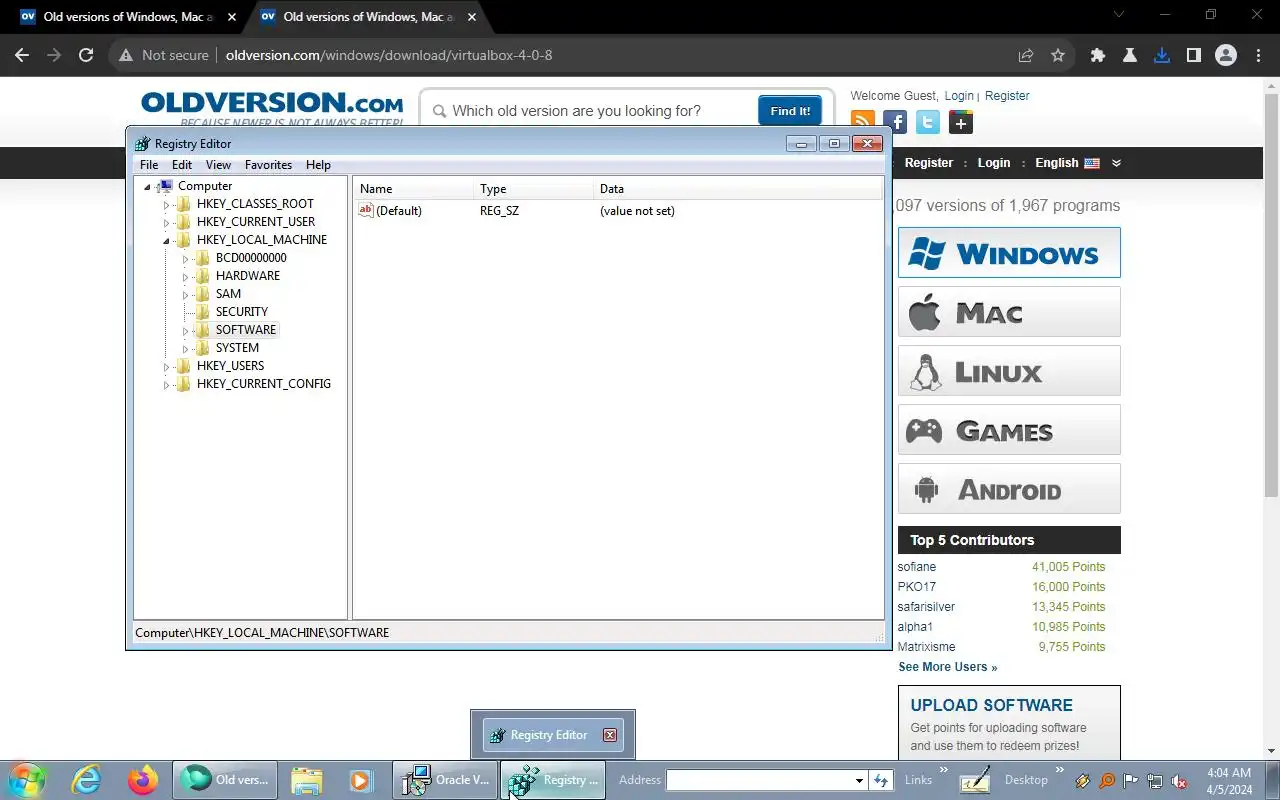Click the Chrome side panel icon
This screenshot has height=800, width=1280.
coord(1194,55)
